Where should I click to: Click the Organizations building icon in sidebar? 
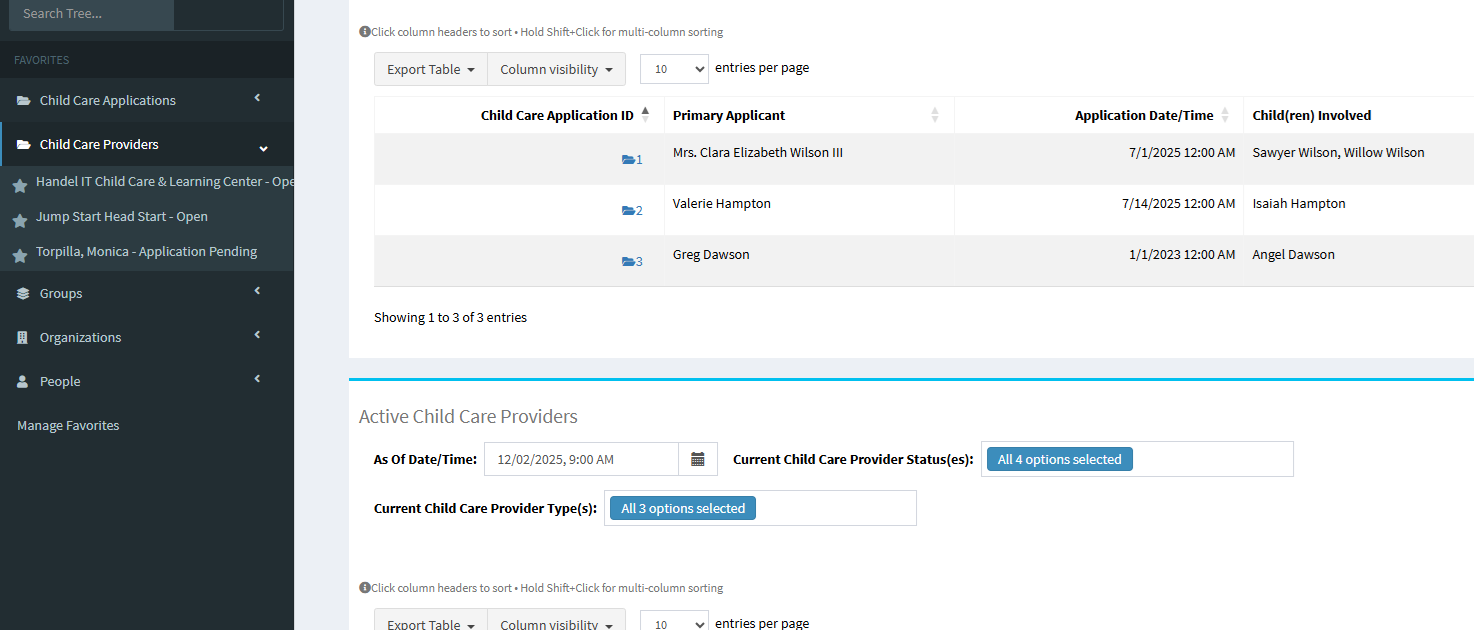click(x=23, y=337)
